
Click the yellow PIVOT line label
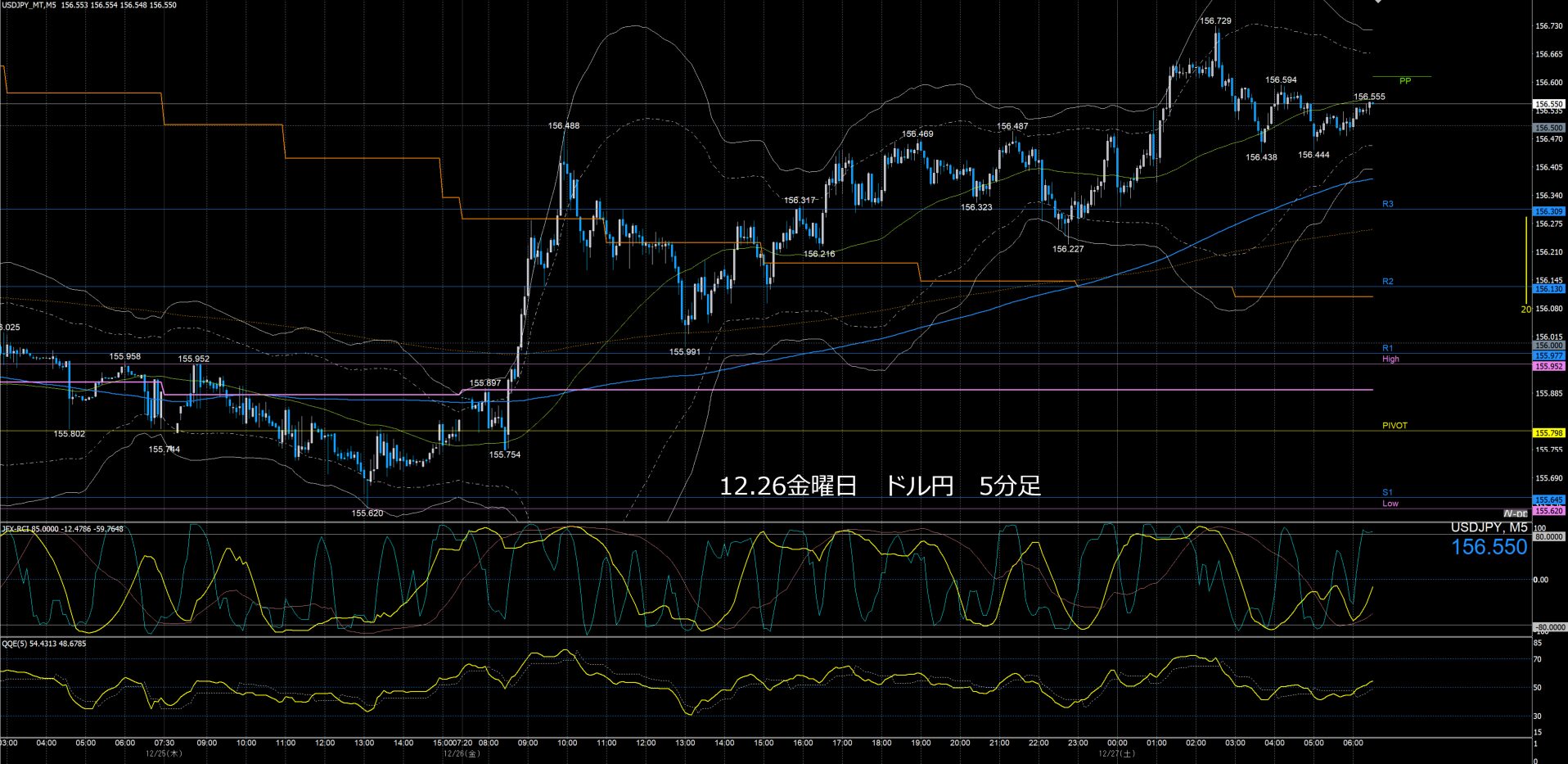coord(1395,426)
